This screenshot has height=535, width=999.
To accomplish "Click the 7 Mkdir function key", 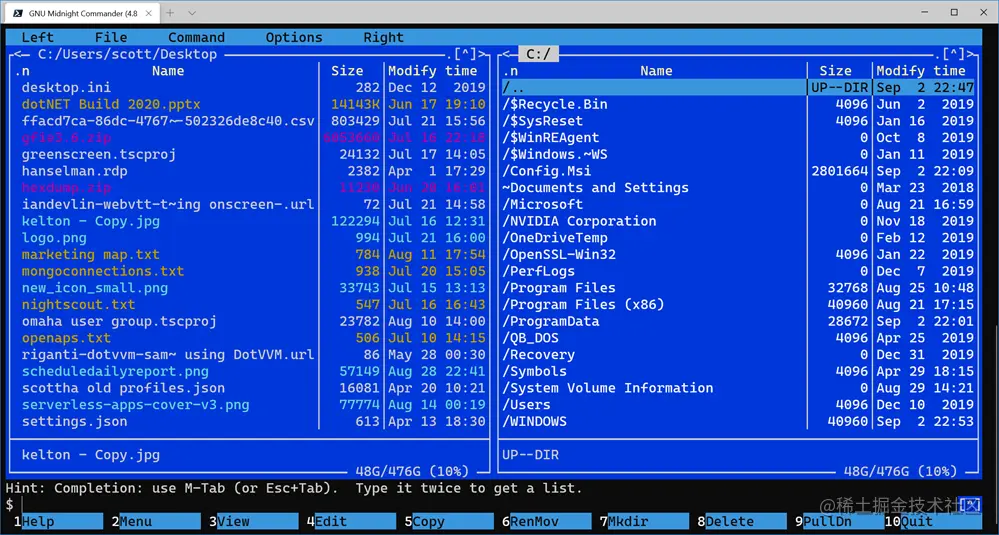I will tap(643, 522).
